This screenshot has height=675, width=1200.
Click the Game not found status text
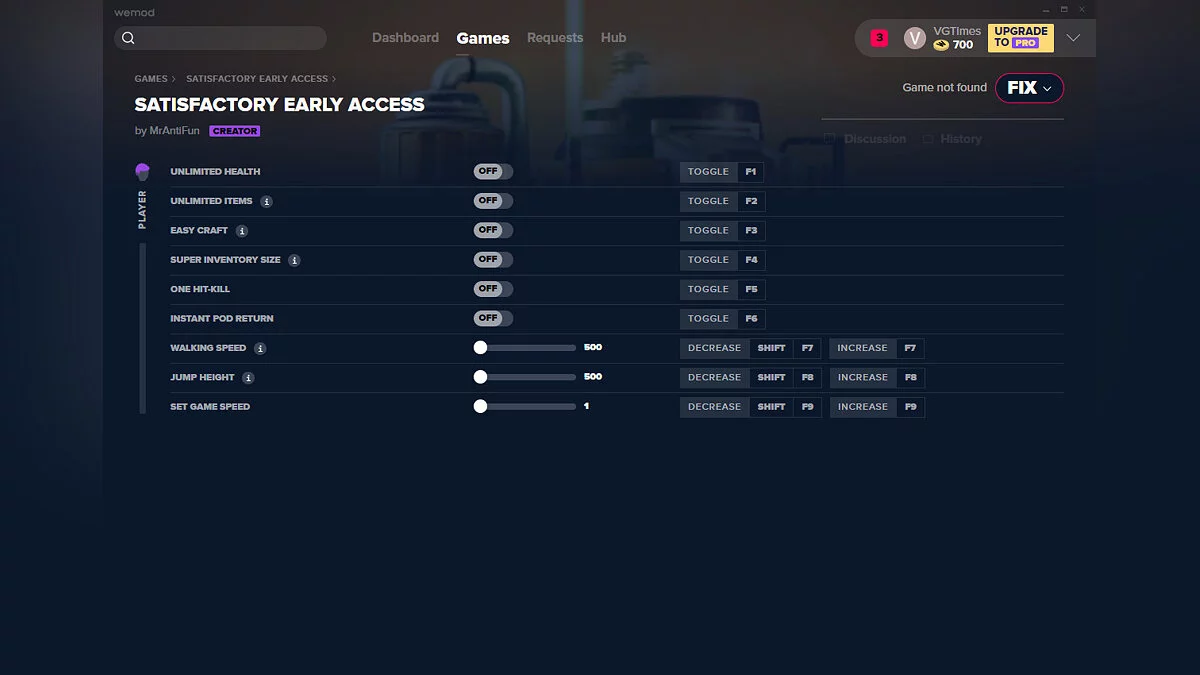[944, 88]
